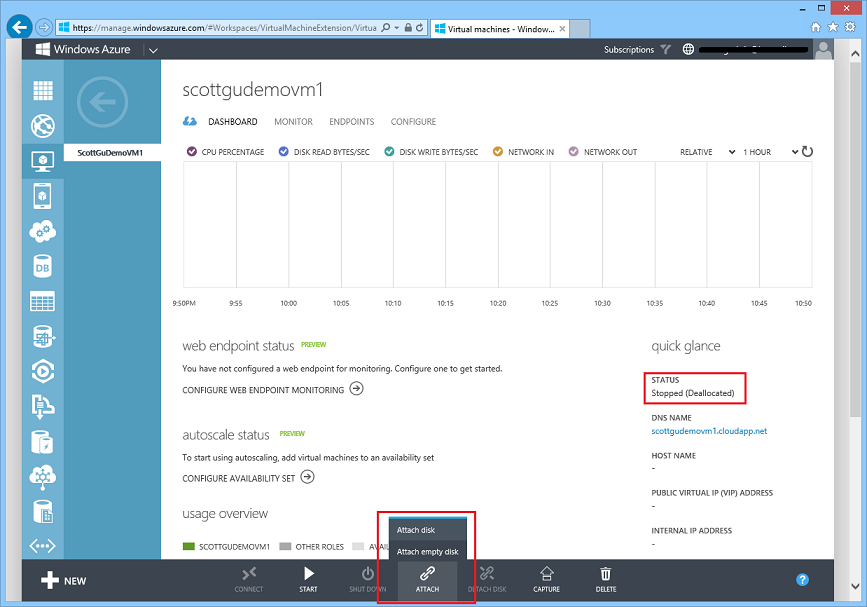The width and height of the screenshot is (867, 607).
Task: Click the gray Other Roles legend swatch
Action: click(x=285, y=546)
